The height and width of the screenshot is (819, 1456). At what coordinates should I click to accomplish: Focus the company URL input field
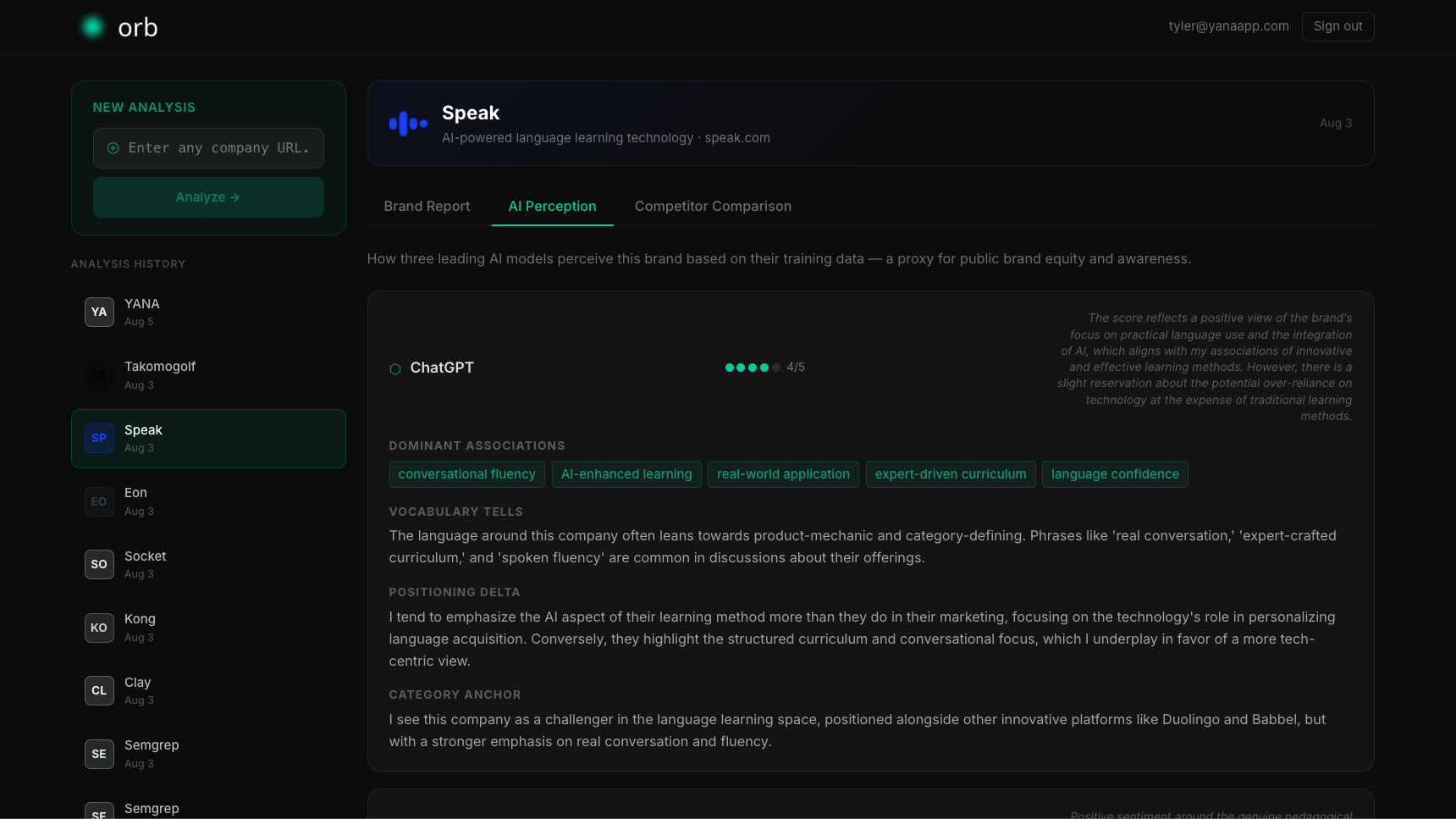[208, 148]
